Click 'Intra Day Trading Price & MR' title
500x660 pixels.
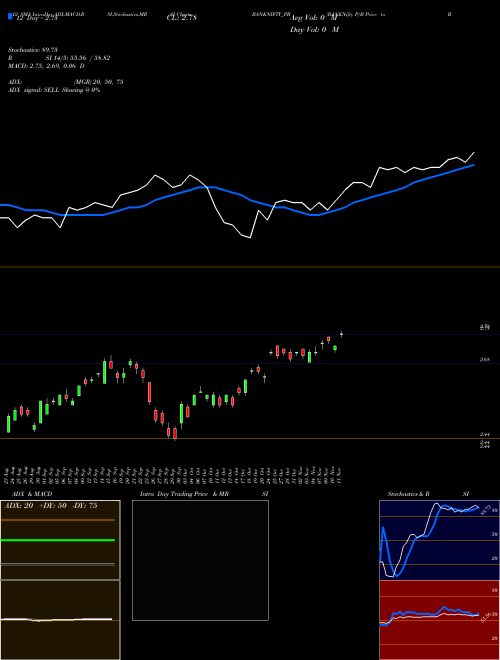tap(184, 494)
